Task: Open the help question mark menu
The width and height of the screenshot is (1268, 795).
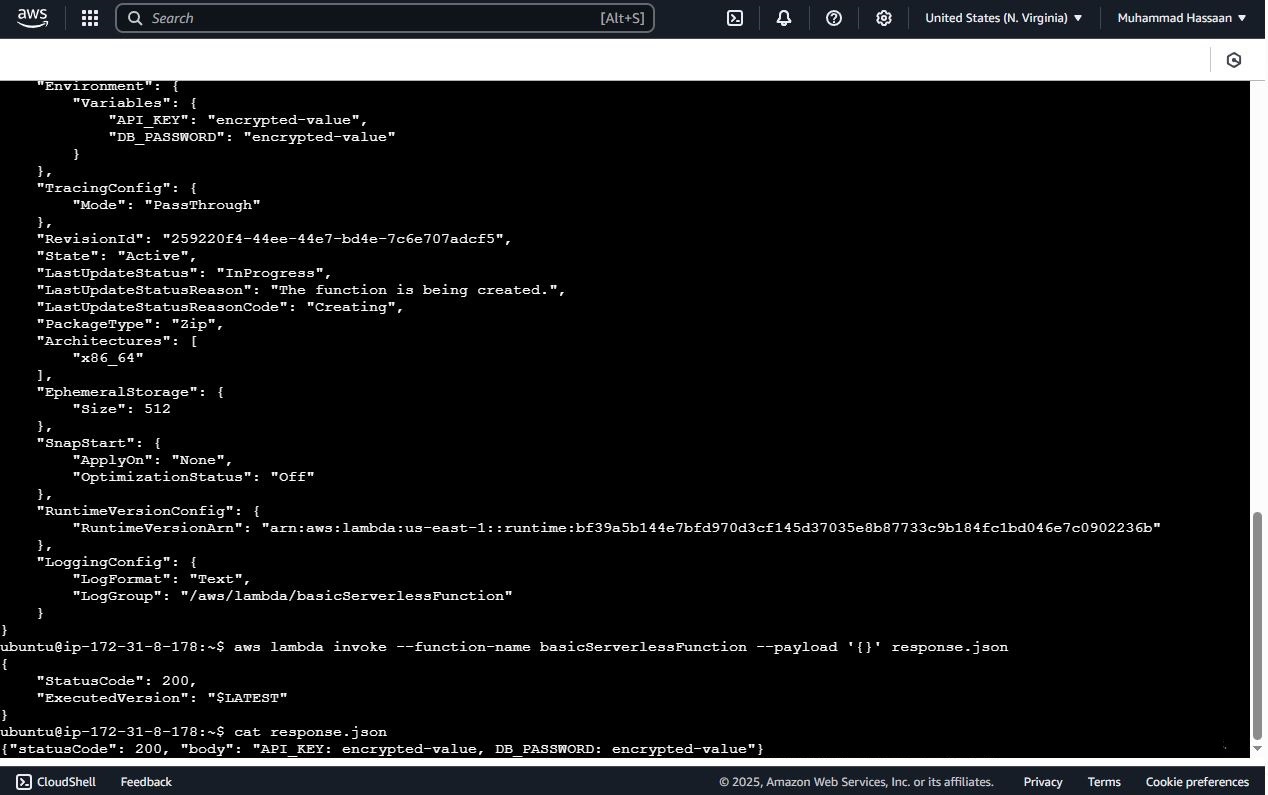Action: click(x=834, y=18)
